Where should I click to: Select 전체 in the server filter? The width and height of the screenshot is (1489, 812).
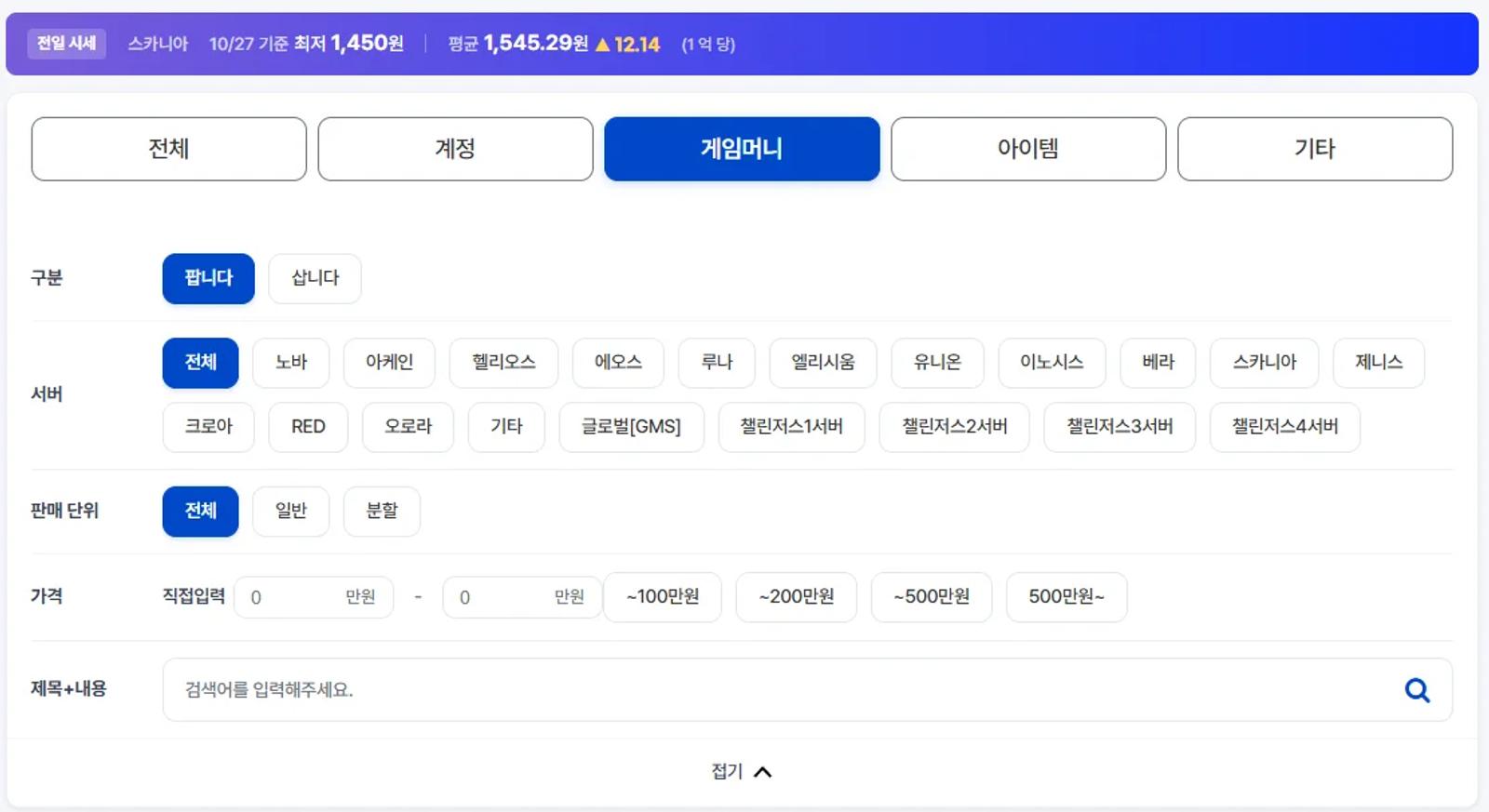click(200, 363)
